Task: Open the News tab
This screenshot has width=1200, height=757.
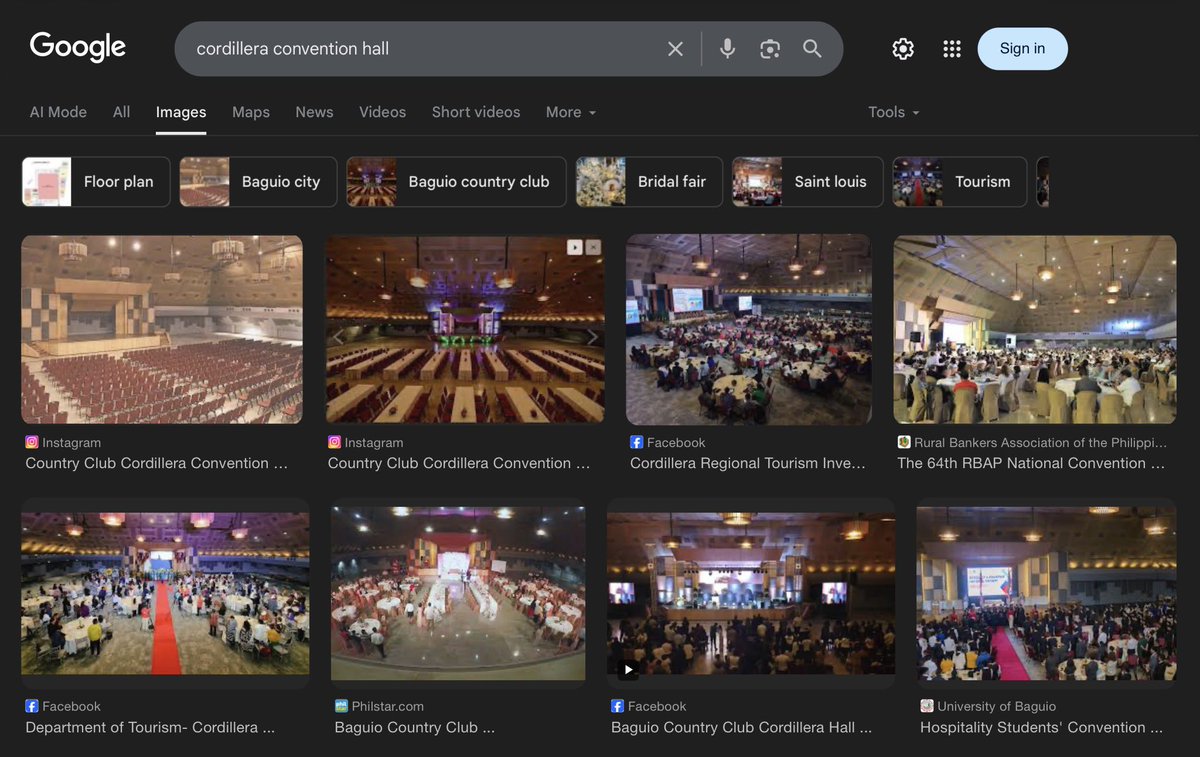Action: [x=314, y=112]
